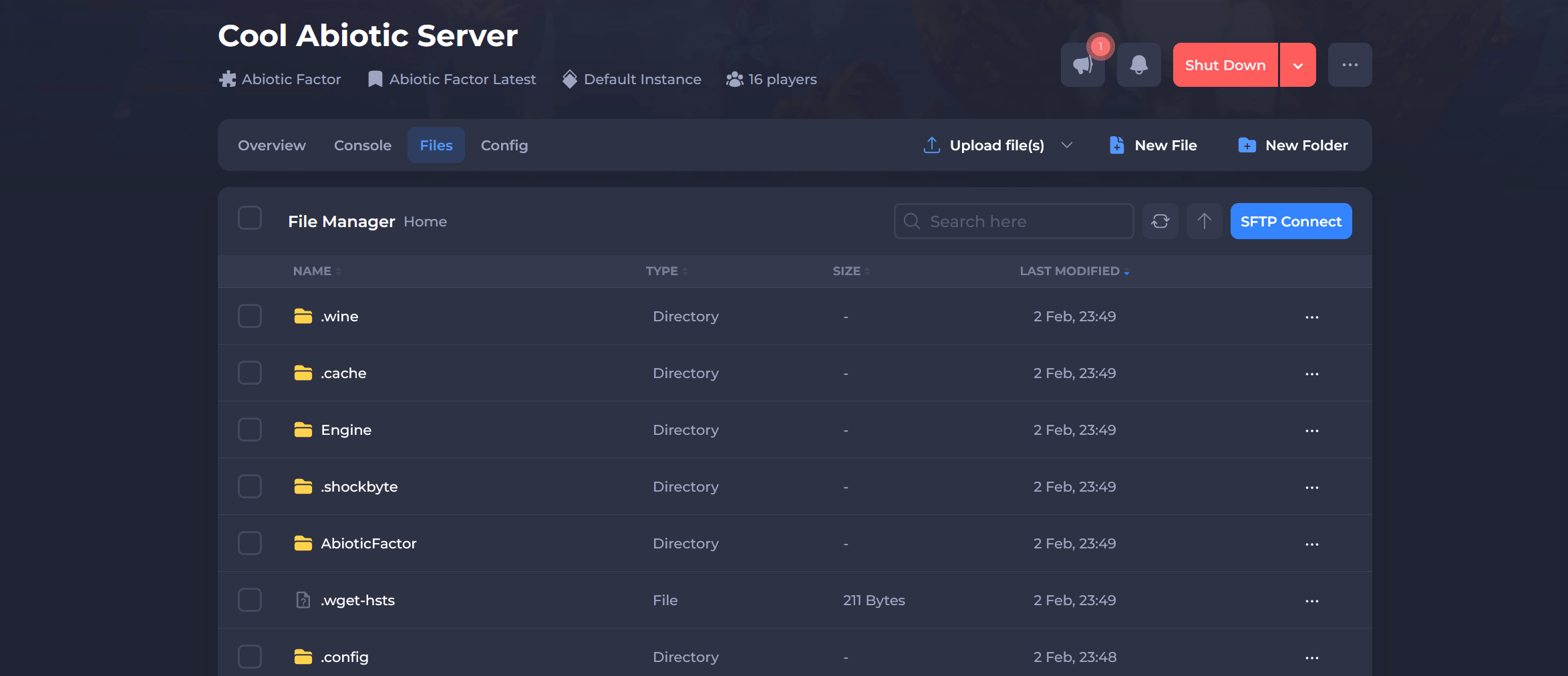Open the .wine directory name
This screenshot has height=676, width=1568.
pos(339,317)
